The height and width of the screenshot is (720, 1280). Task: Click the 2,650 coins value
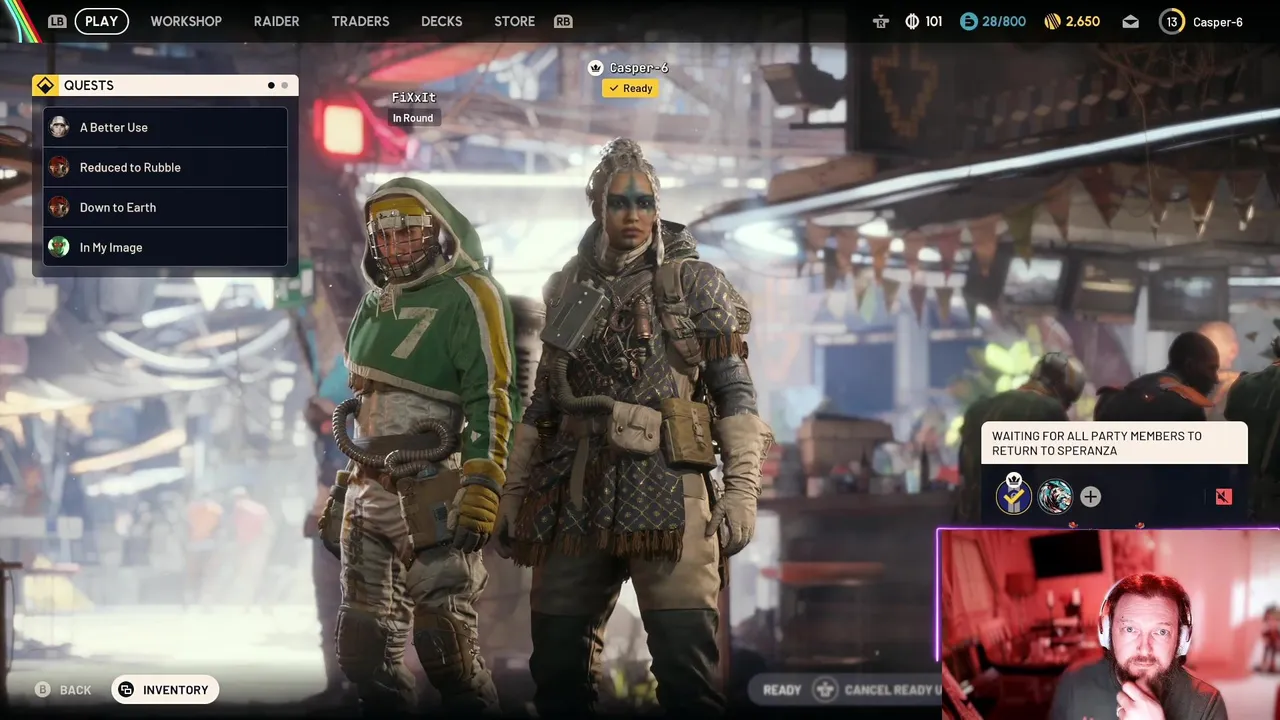pyautogui.click(x=1083, y=21)
